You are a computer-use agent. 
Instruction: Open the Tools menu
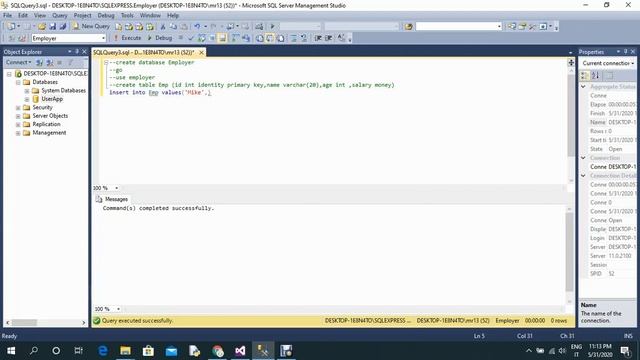(127, 15)
